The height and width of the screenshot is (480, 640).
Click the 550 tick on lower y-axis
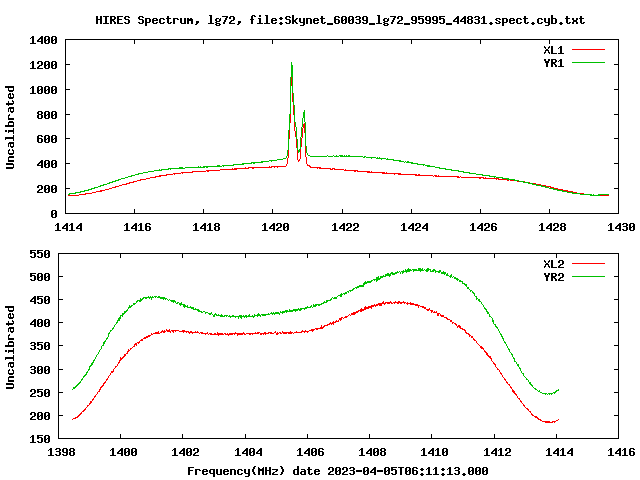pyautogui.click(x=40, y=254)
